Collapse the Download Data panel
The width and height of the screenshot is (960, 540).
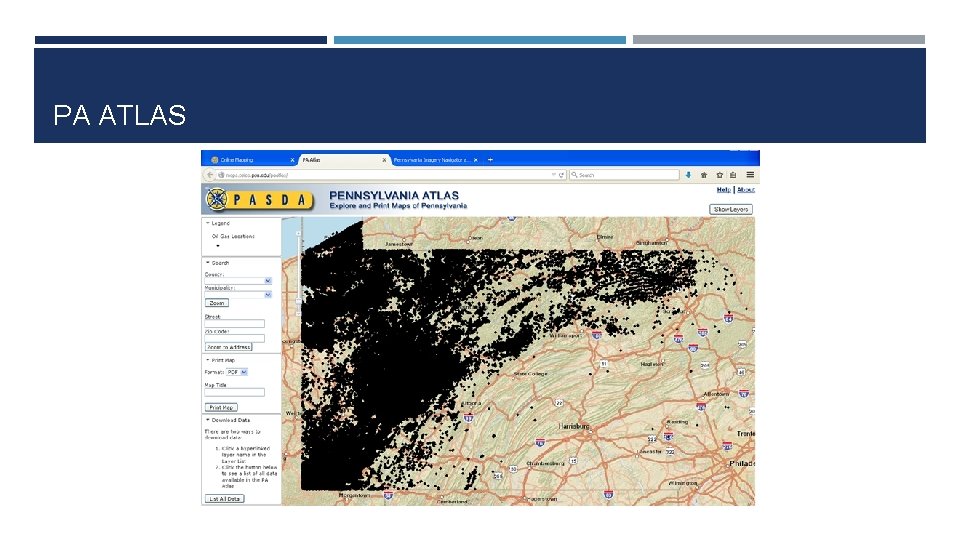pos(208,420)
